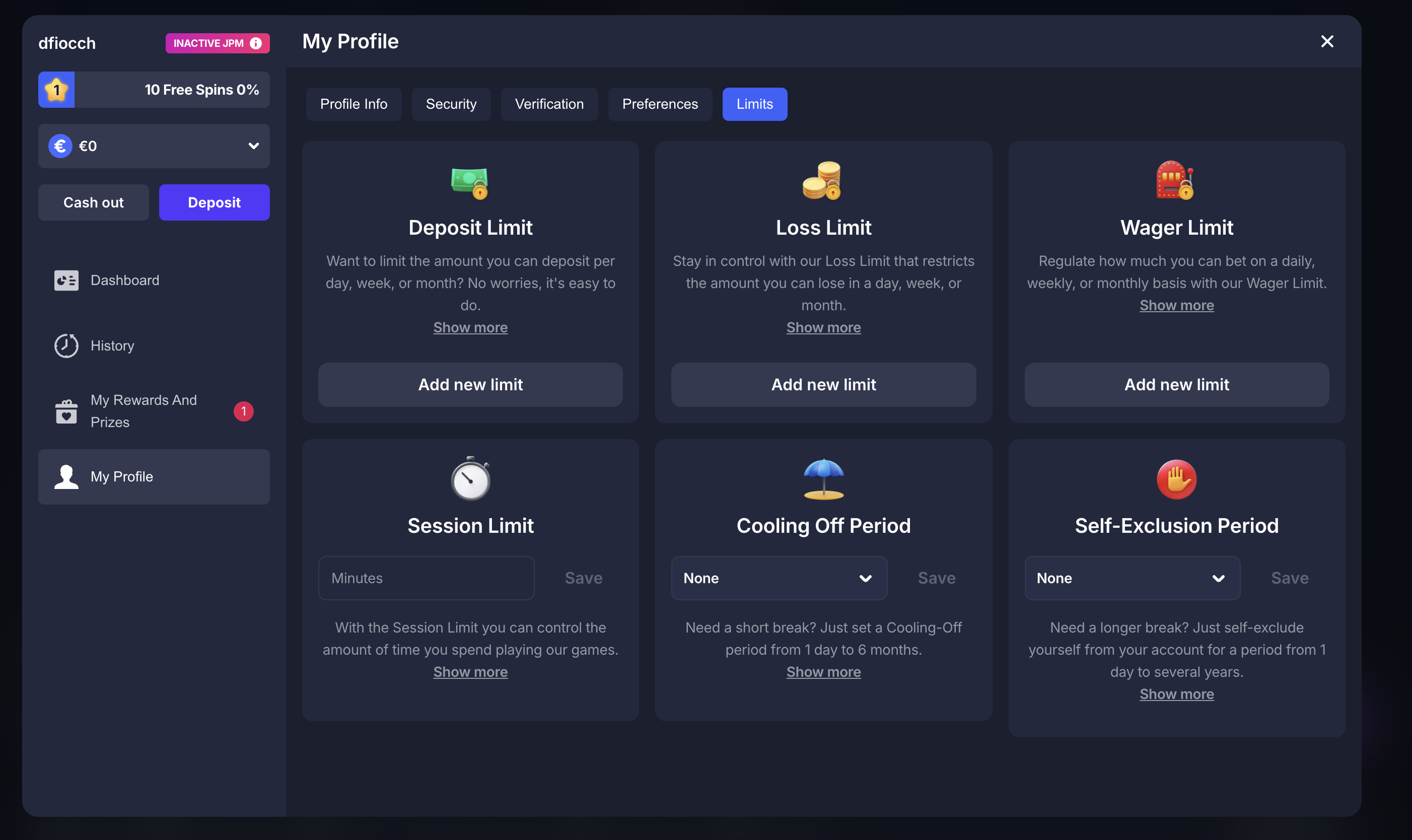Open the Self-Exclusion Period dropdown
Screen dimensions: 1412x840
point(1132,578)
